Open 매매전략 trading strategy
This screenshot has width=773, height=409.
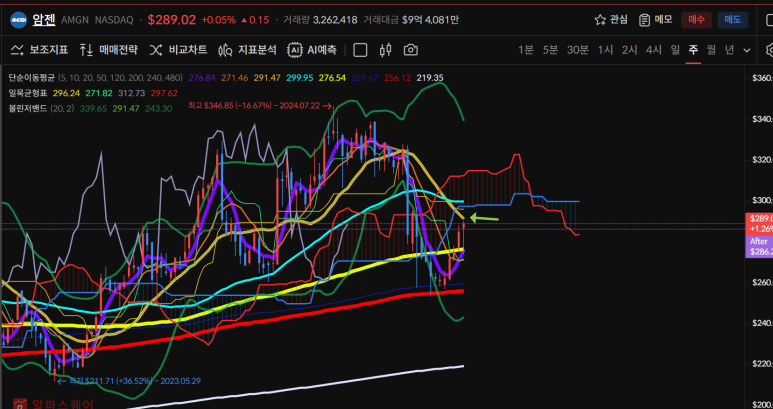[108, 50]
